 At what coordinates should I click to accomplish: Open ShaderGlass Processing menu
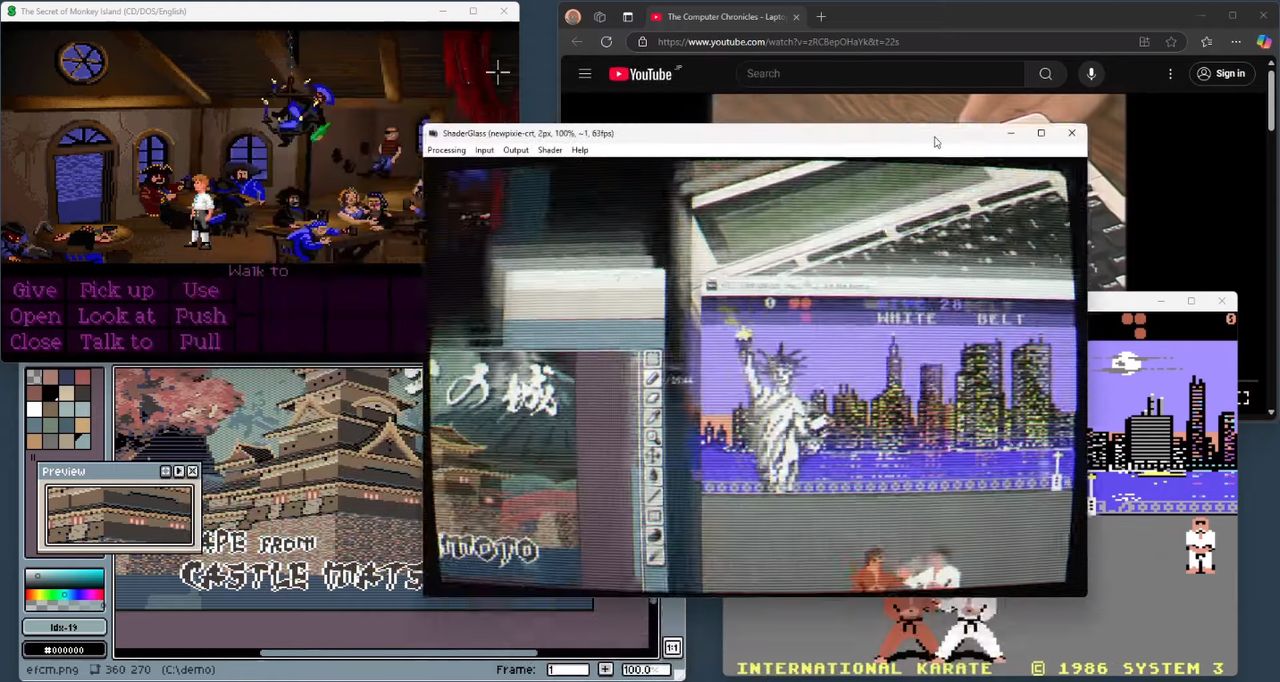pyautogui.click(x=446, y=150)
